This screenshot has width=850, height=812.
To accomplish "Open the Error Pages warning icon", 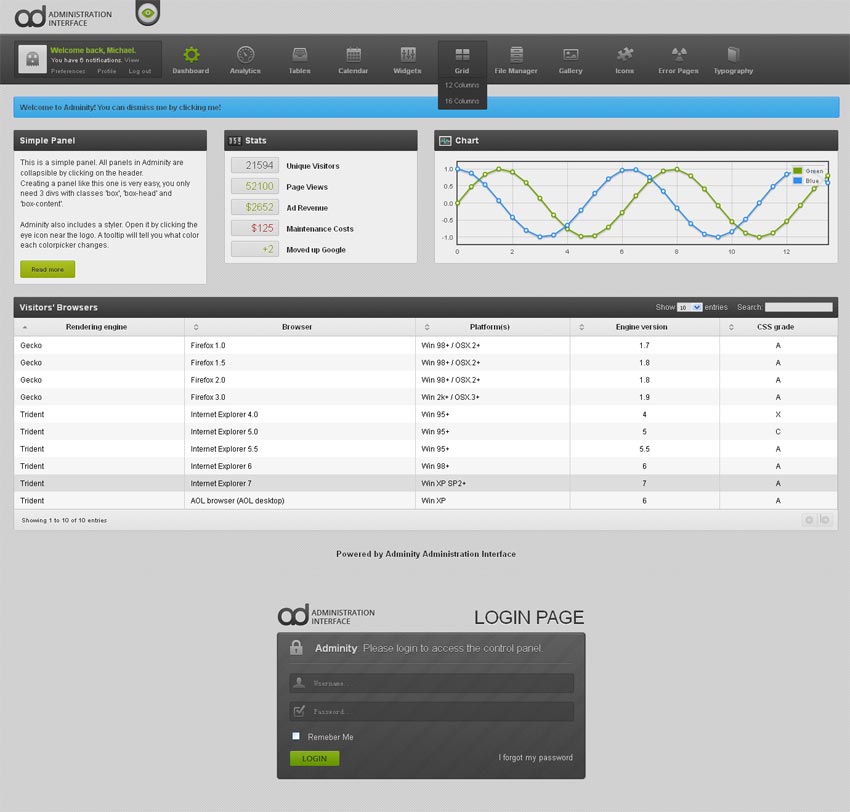I will 678,55.
